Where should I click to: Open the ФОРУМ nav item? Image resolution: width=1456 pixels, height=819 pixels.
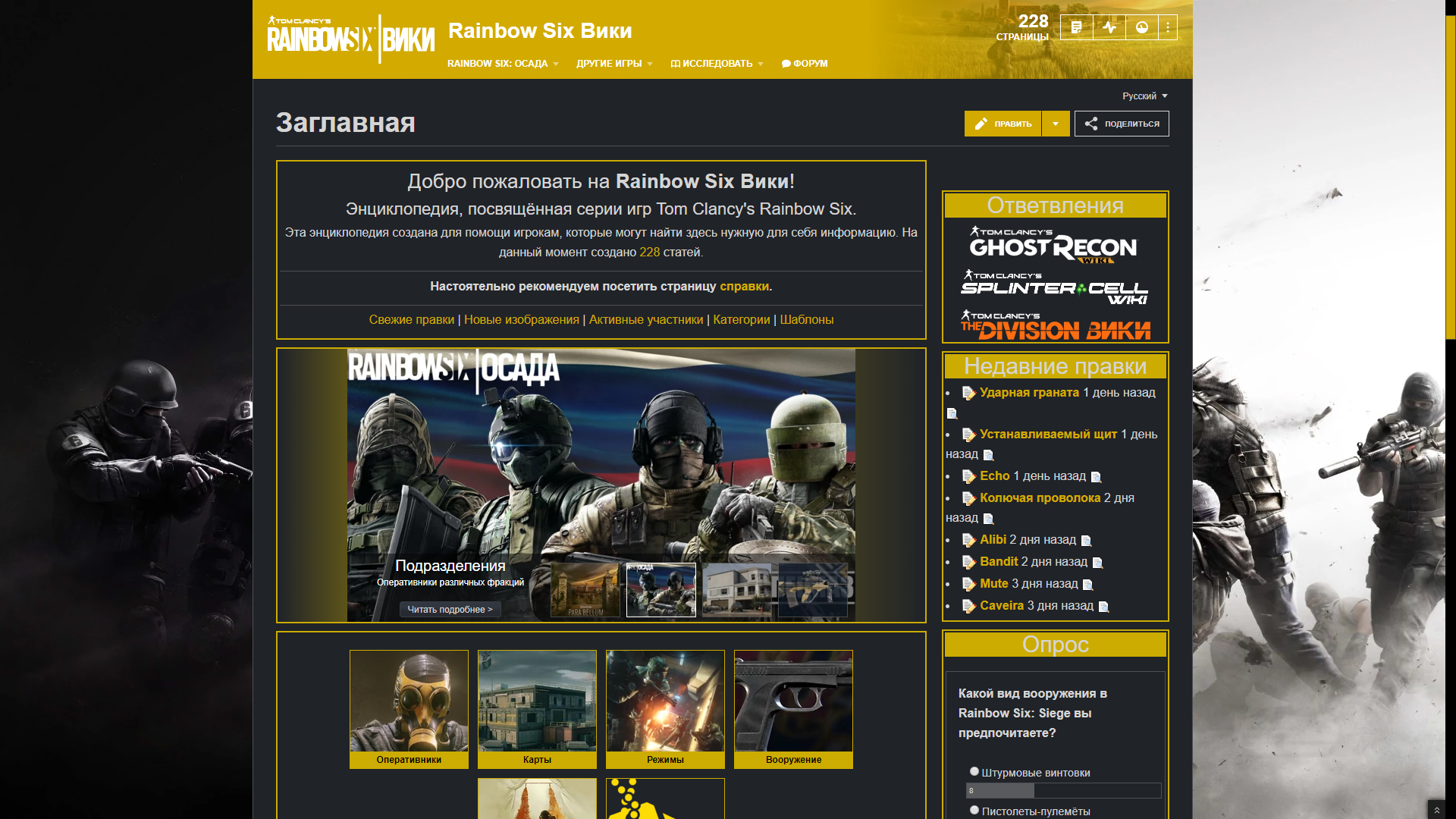pyautogui.click(x=805, y=64)
